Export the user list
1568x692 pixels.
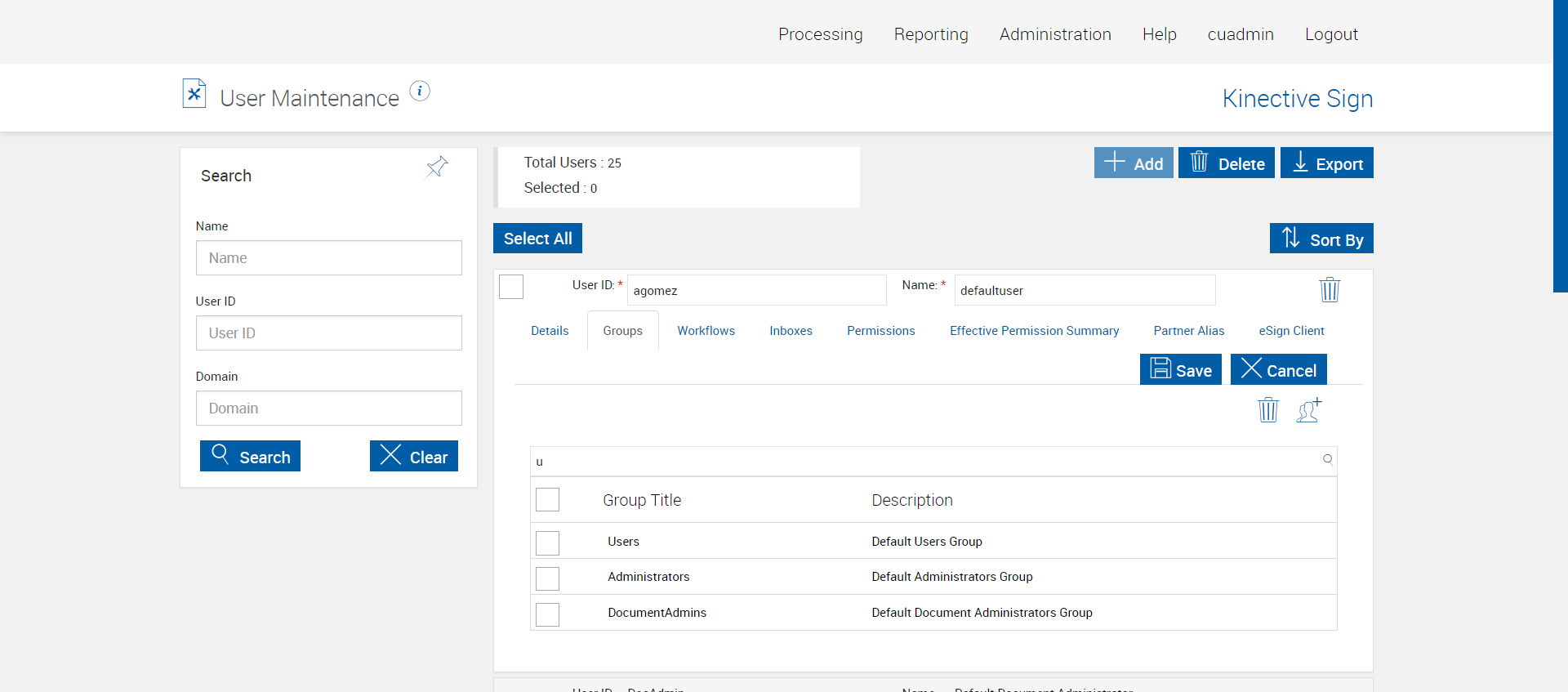pyautogui.click(x=1326, y=163)
